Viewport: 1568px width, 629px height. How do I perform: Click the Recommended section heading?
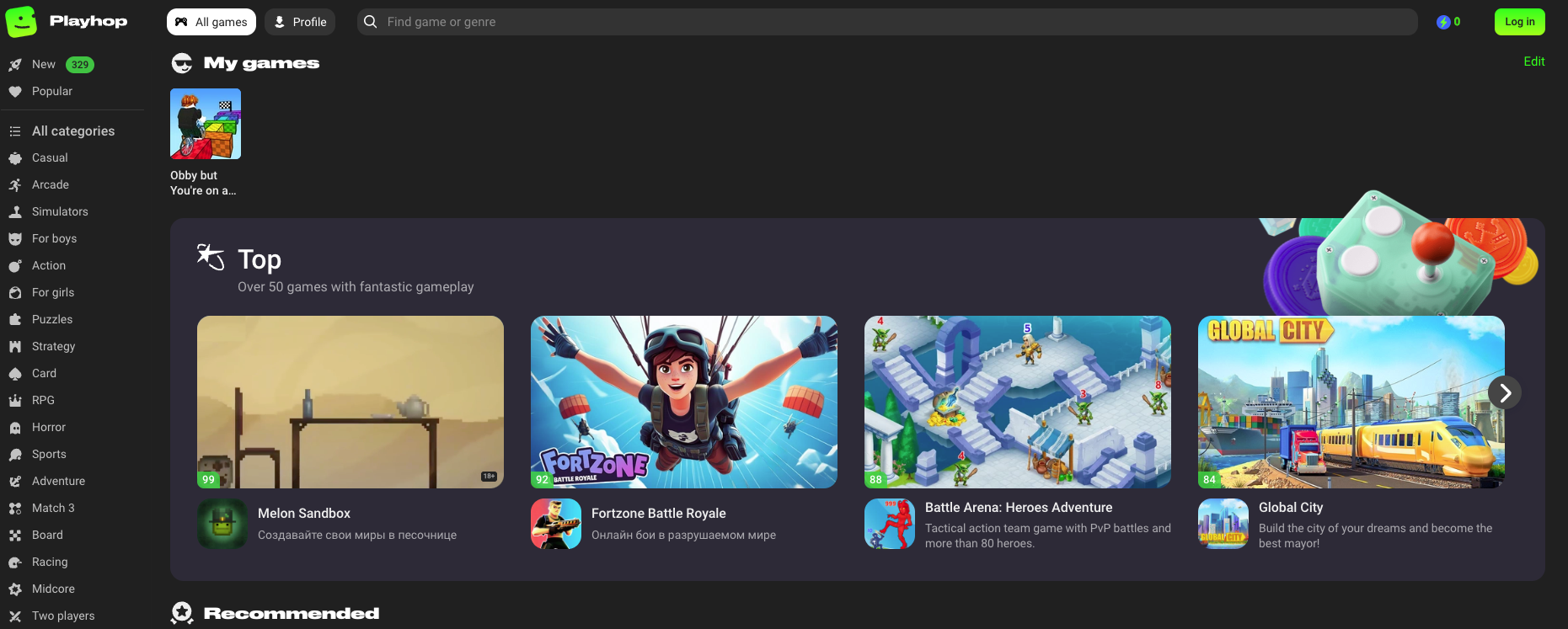292,613
